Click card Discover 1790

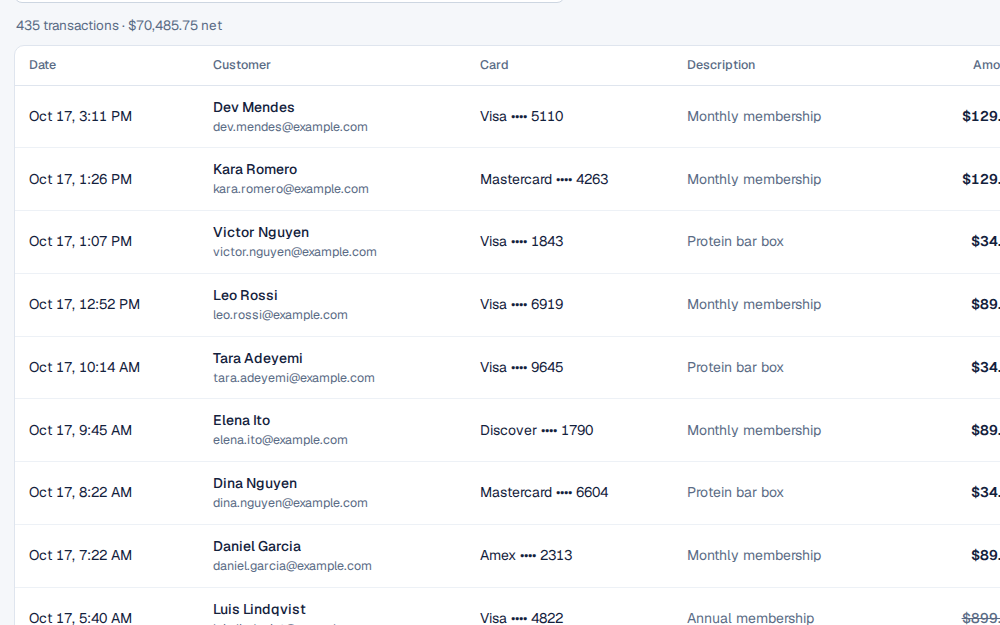pos(536,430)
